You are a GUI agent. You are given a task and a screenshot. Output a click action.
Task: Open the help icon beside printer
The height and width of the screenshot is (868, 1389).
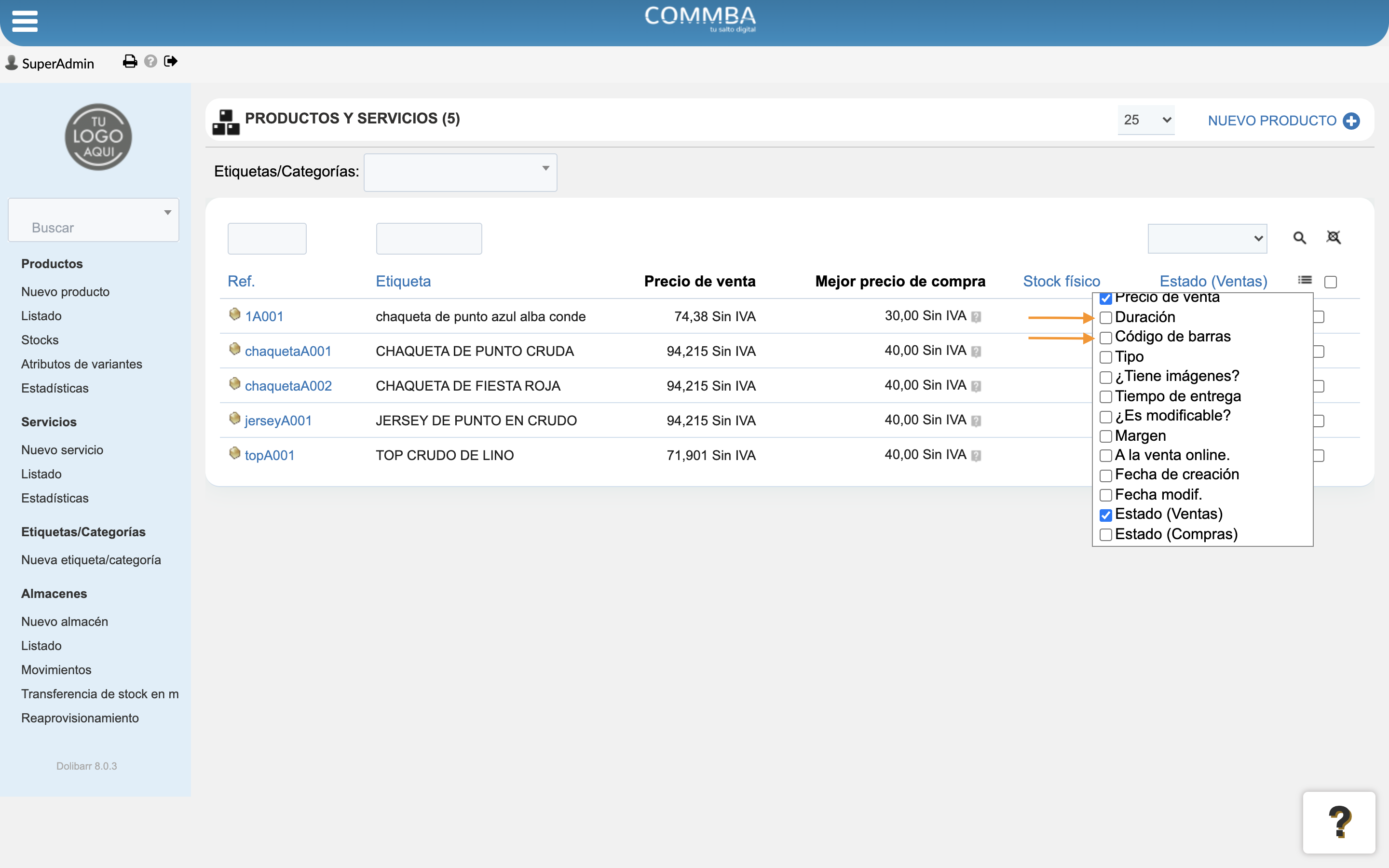pos(150,61)
